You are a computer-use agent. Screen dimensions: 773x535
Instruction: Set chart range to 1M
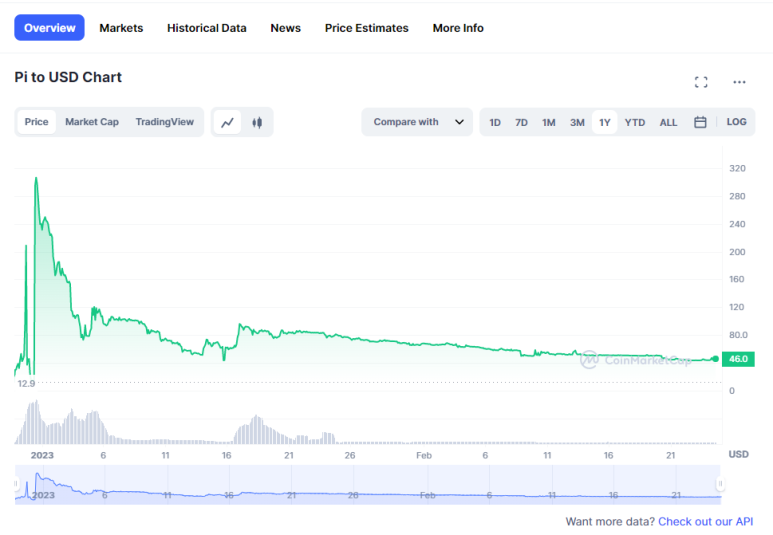click(x=549, y=122)
